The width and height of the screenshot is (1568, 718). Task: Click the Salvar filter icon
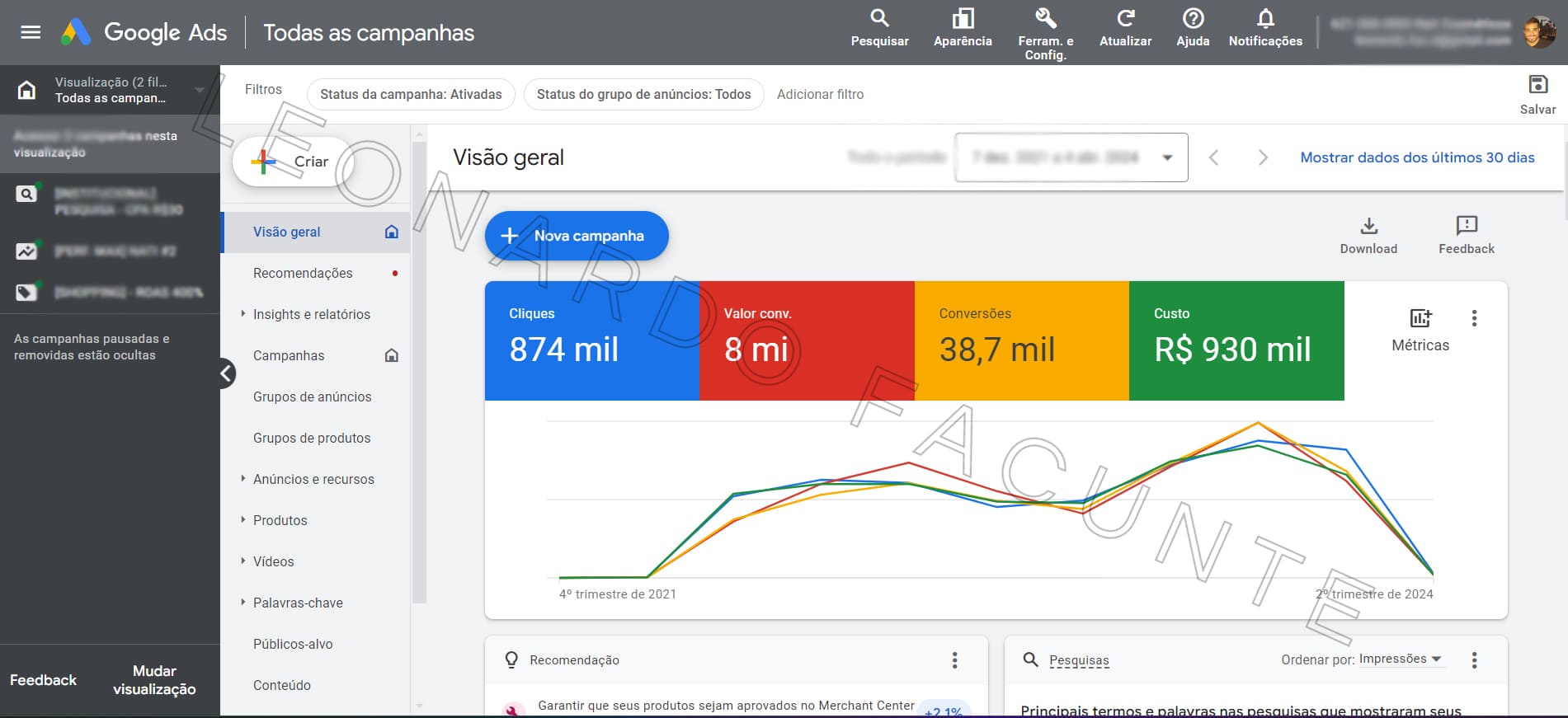1537,85
